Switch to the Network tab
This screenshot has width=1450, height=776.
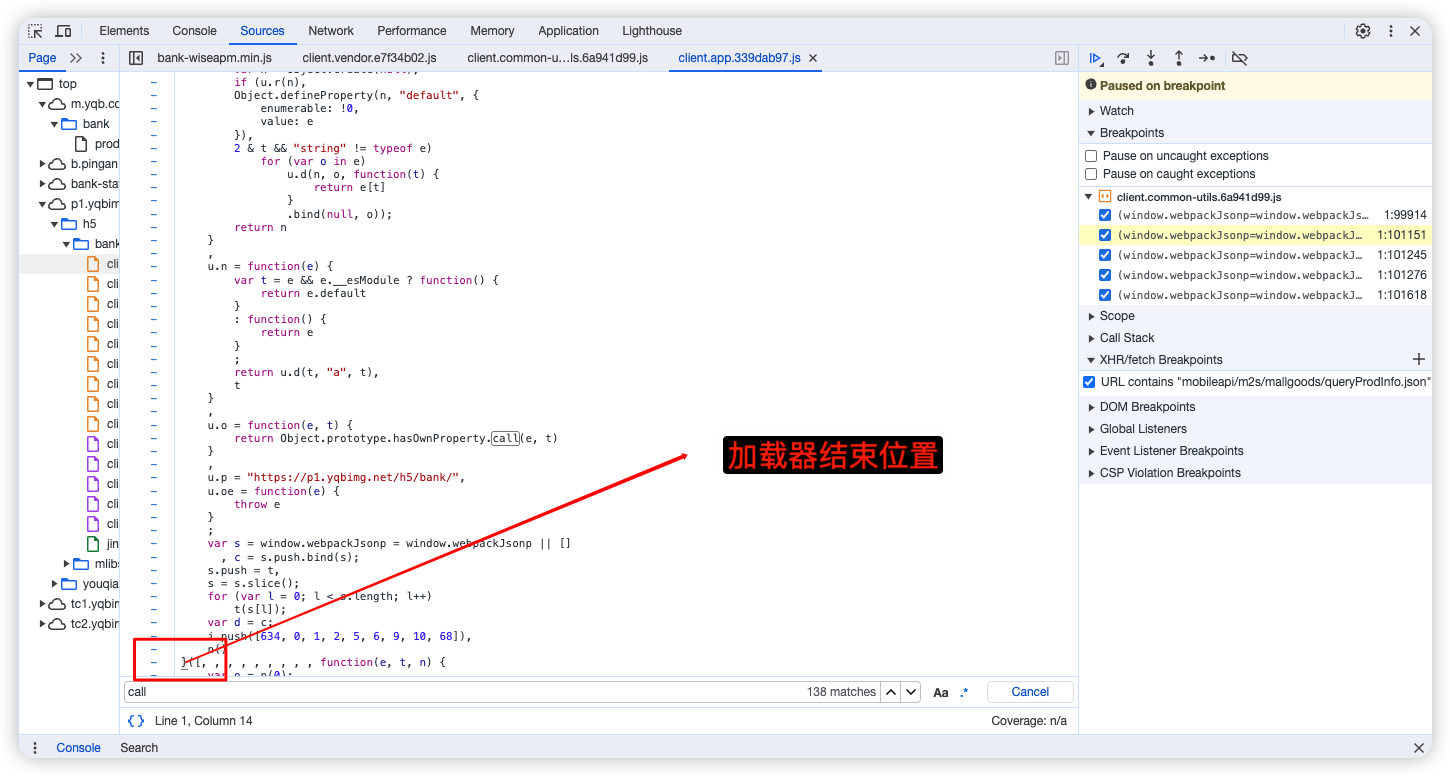[x=331, y=31]
